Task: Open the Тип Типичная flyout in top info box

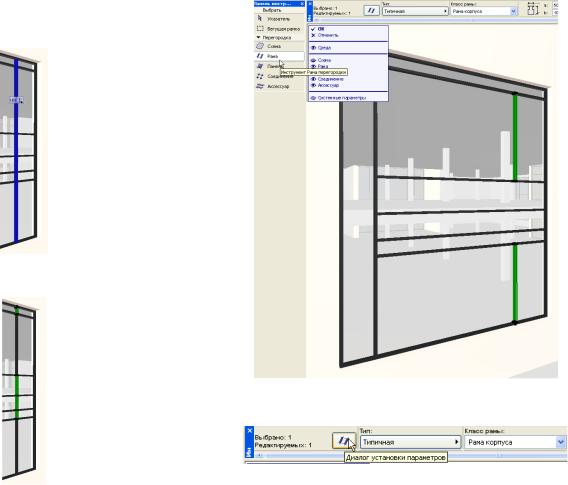Action: coord(415,11)
